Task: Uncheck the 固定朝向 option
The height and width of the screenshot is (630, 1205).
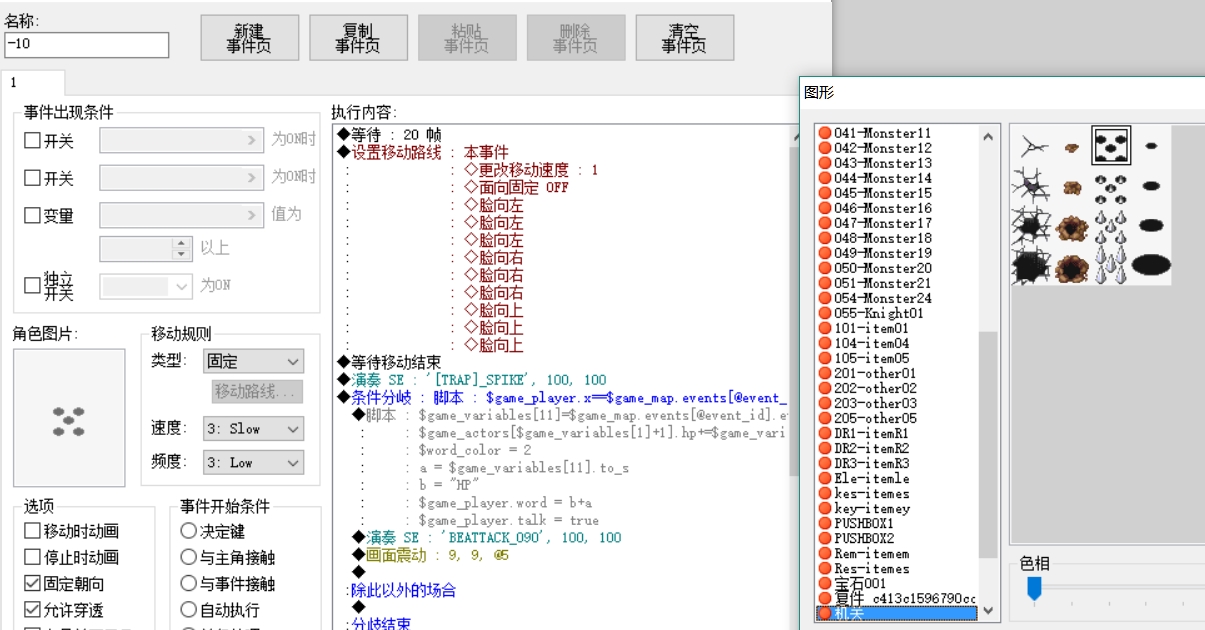Action: (x=32, y=583)
